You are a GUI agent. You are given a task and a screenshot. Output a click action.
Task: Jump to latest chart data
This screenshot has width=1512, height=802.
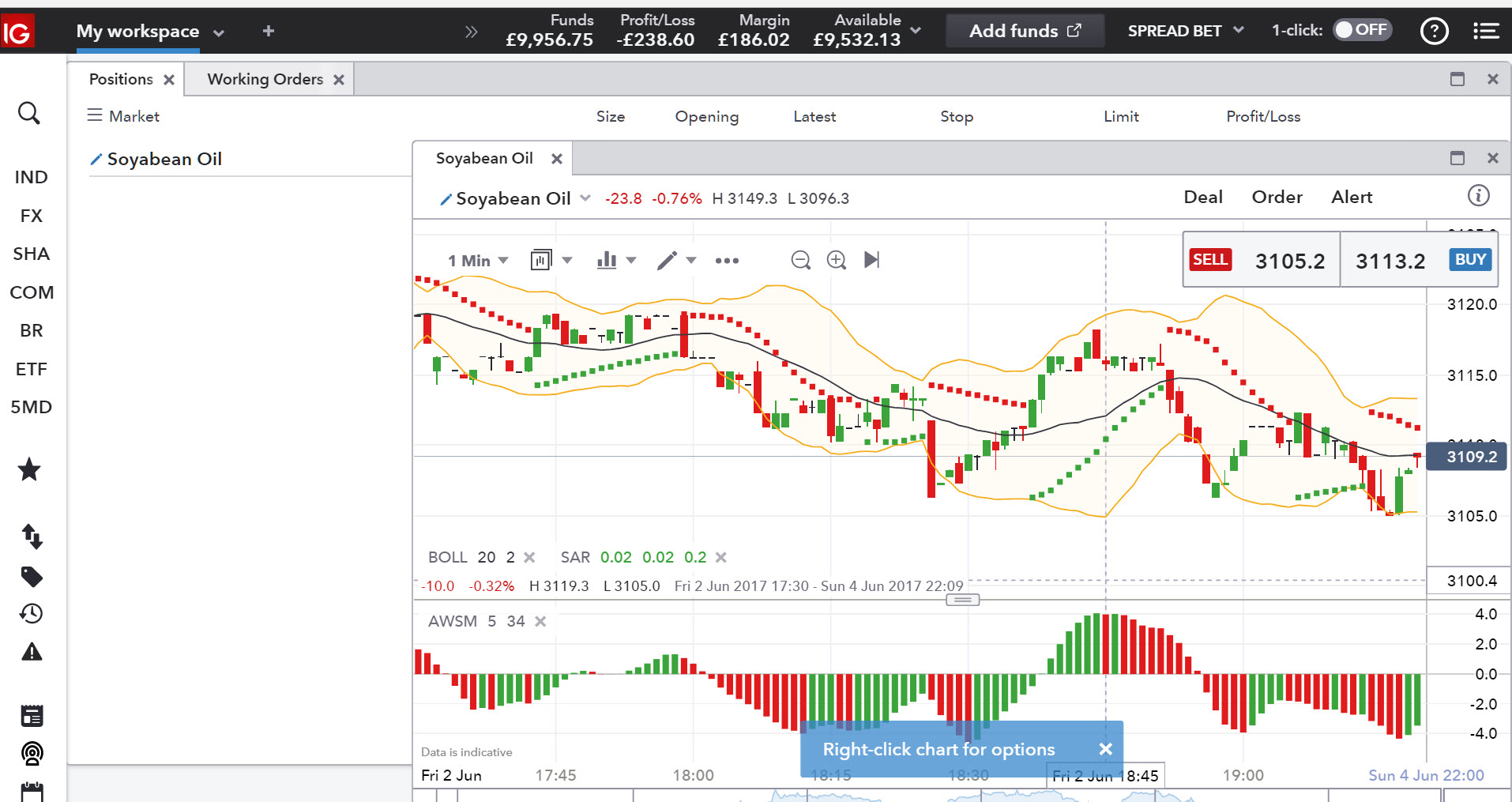click(x=871, y=260)
